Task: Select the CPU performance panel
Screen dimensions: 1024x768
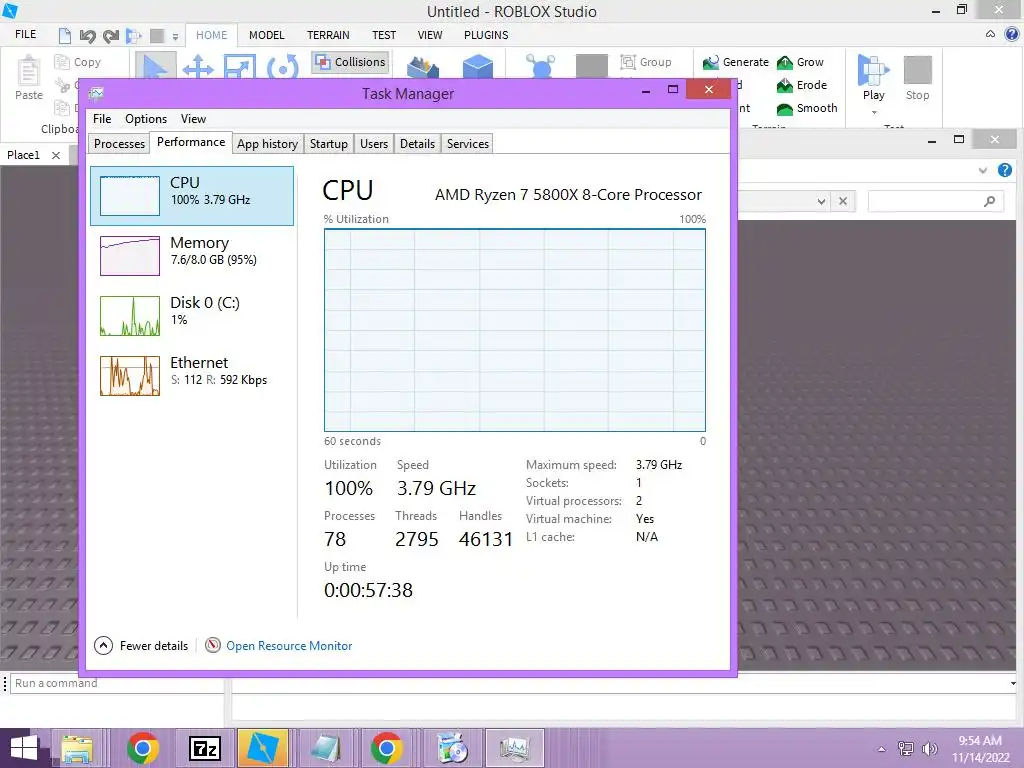Action: pos(192,196)
